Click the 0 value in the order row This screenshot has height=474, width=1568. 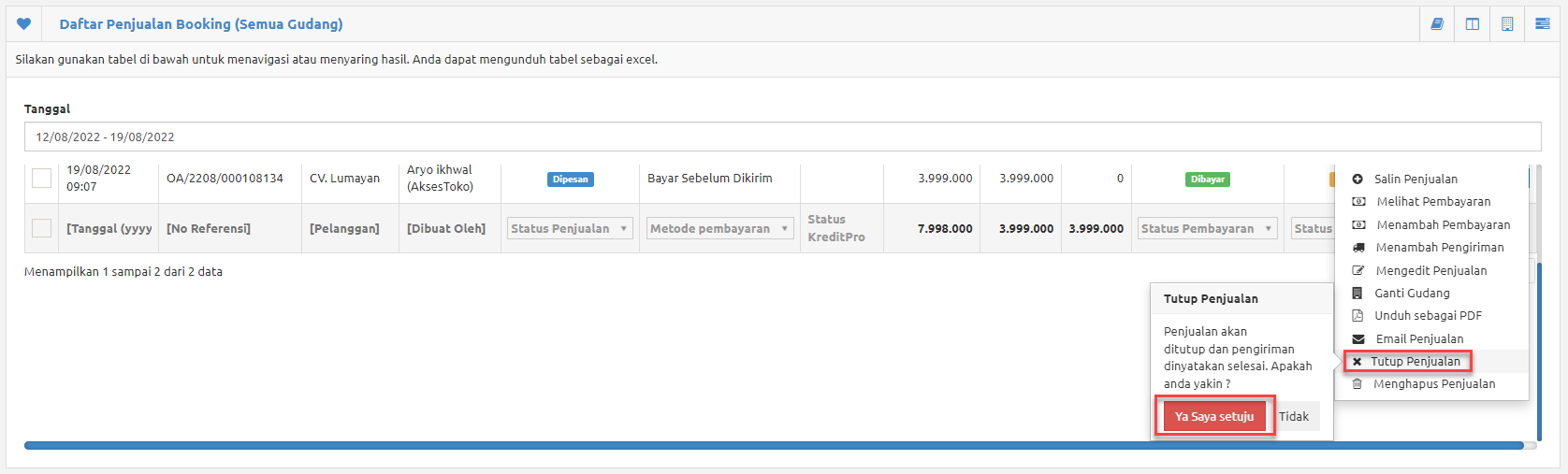tap(1120, 178)
